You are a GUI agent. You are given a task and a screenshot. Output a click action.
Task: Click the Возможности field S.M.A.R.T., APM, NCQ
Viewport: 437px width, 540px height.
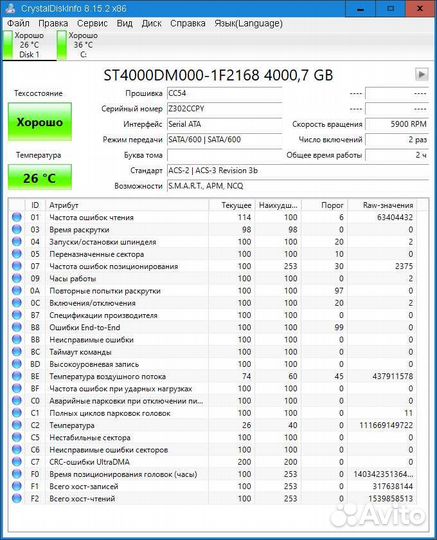[298, 186]
